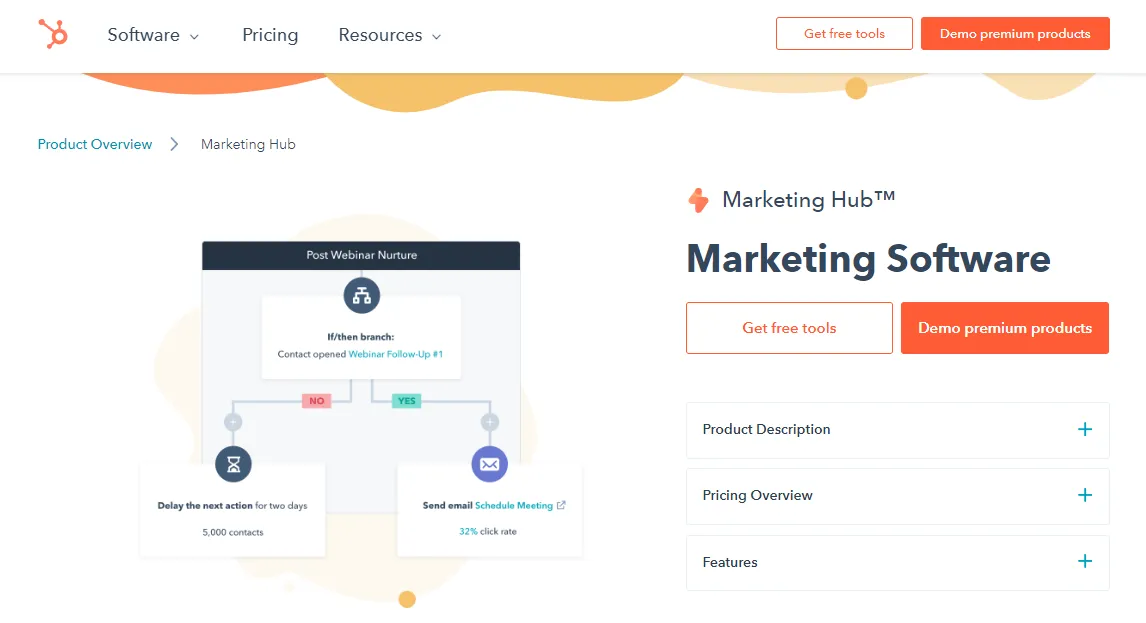Go to the Pricing page
Screen dimensions: 1146x623
tap(270, 35)
